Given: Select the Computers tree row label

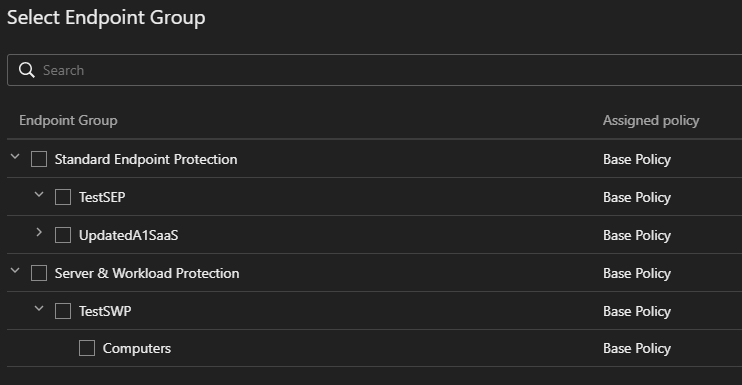Looking at the screenshot, I should point(137,349).
